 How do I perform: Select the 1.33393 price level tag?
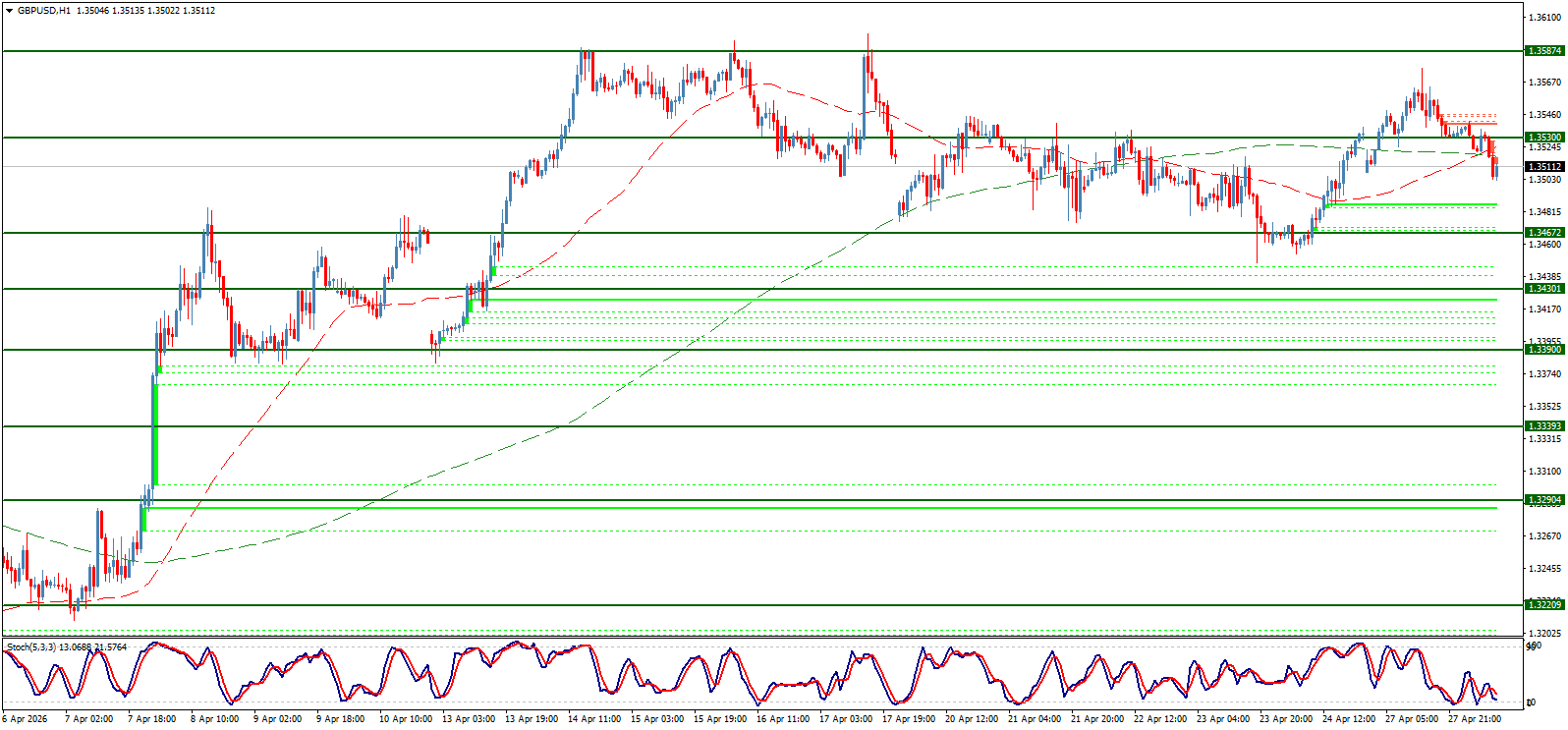pyautogui.click(x=1544, y=426)
